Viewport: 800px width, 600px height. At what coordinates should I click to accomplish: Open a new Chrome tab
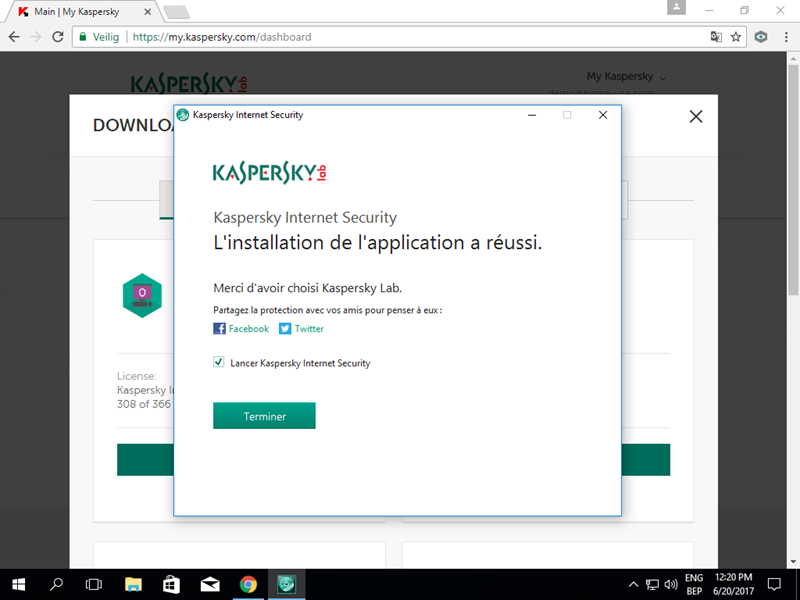(177, 11)
